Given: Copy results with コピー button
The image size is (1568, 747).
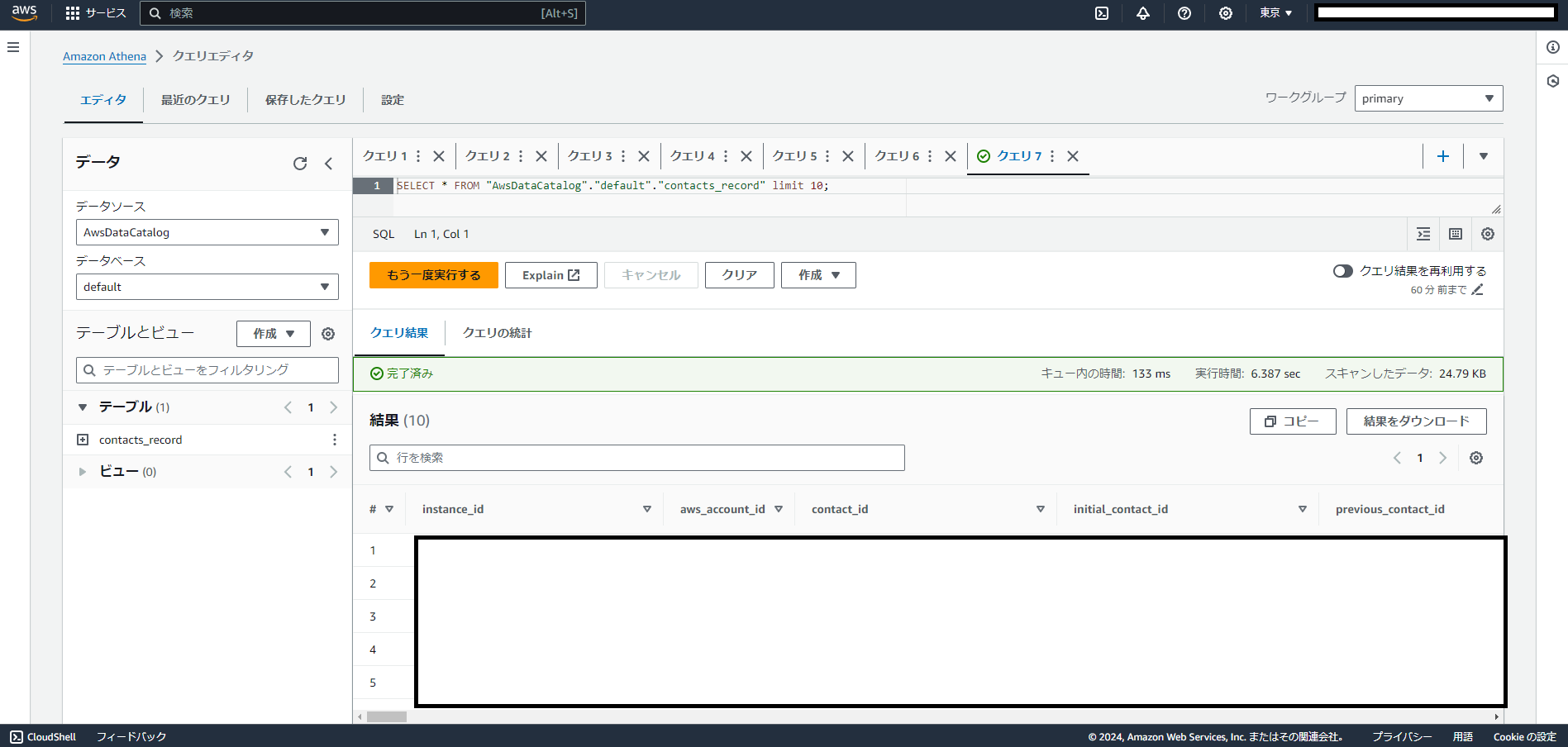Looking at the screenshot, I should (1293, 421).
